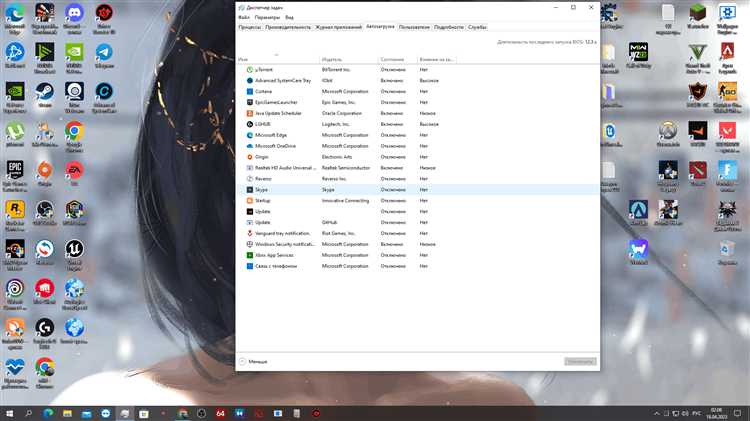Screen dimensions: 750x421
Task: Select the Java Update Scheduler icon
Action: (249, 113)
